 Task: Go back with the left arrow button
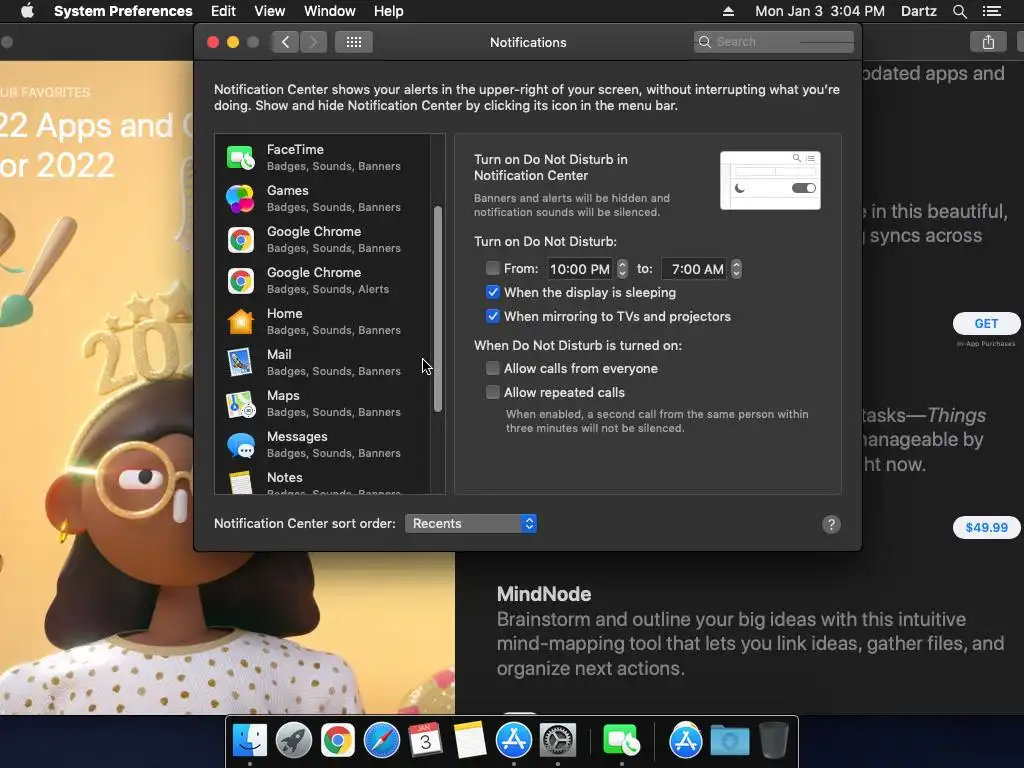285,42
